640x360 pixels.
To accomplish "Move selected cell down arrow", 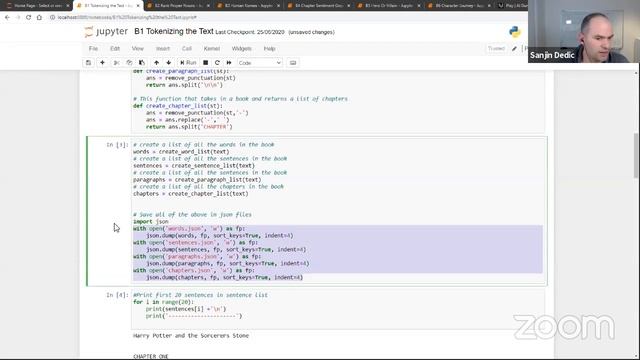I will point(169,63).
